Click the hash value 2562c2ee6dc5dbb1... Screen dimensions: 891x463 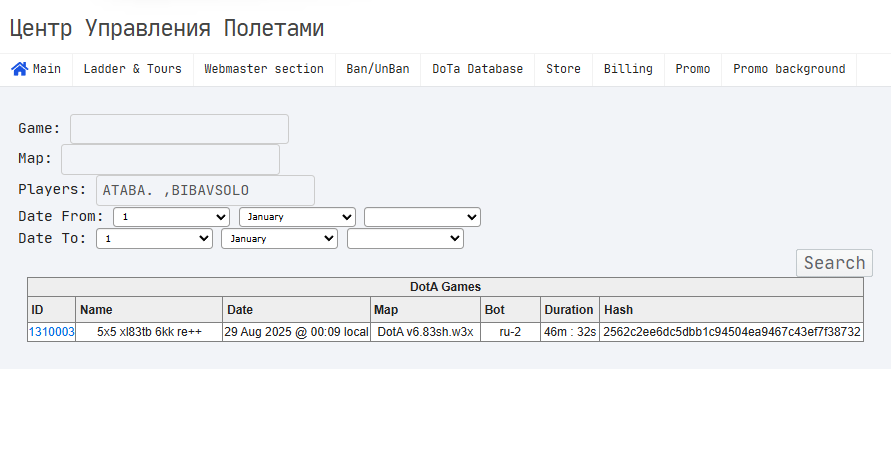point(732,332)
